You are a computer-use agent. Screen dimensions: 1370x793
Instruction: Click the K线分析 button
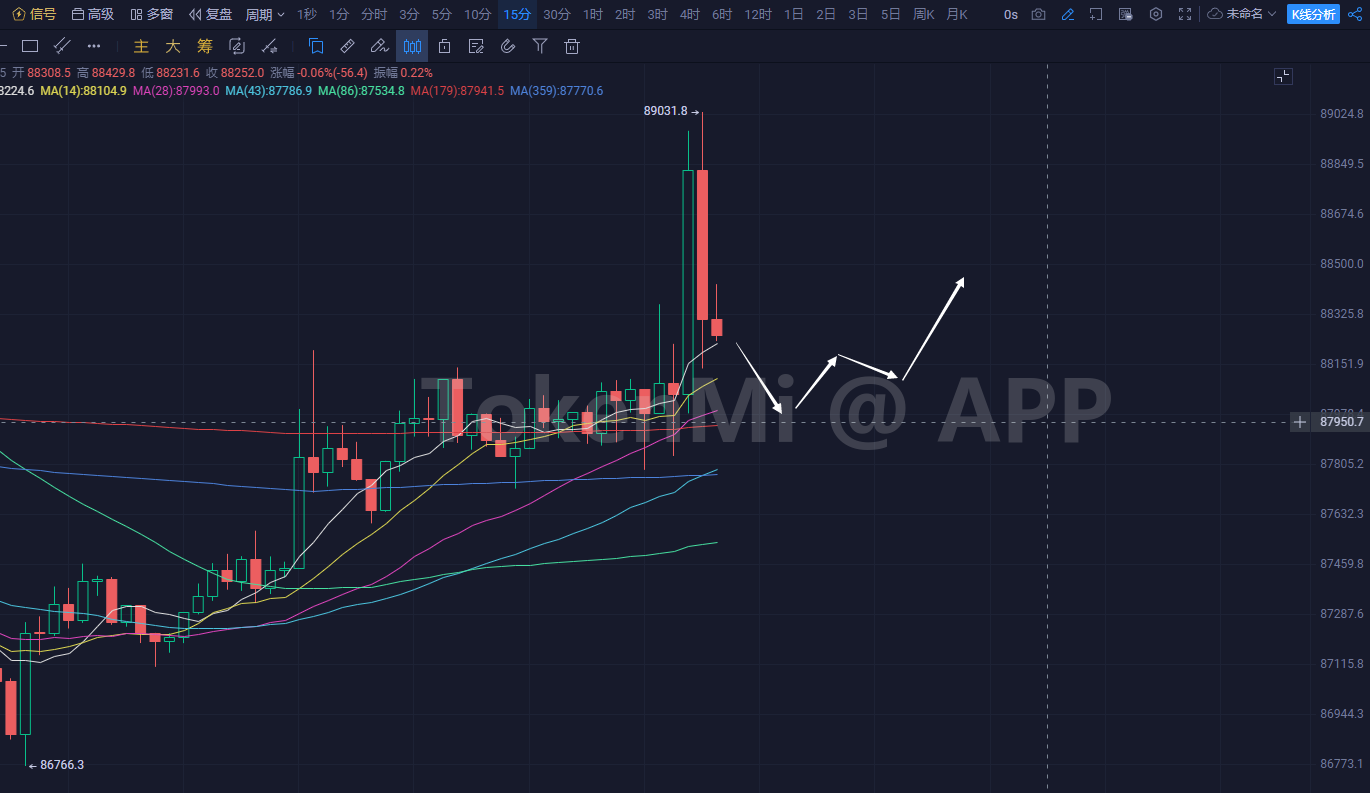tap(1313, 14)
